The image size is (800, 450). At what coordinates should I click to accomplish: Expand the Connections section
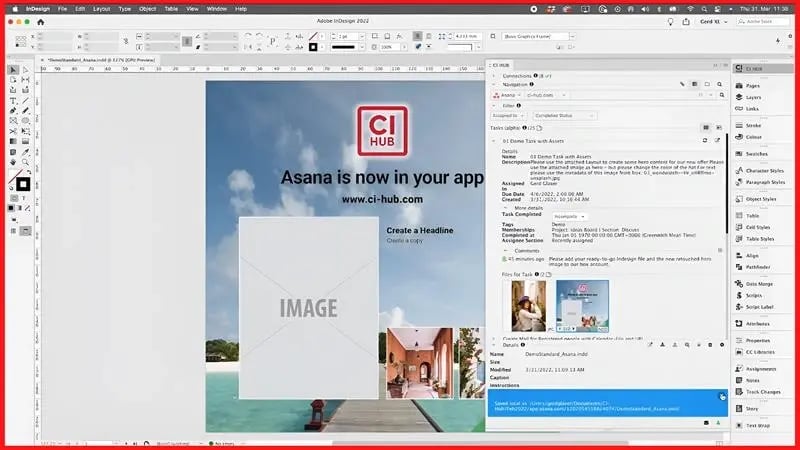point(493,76)
